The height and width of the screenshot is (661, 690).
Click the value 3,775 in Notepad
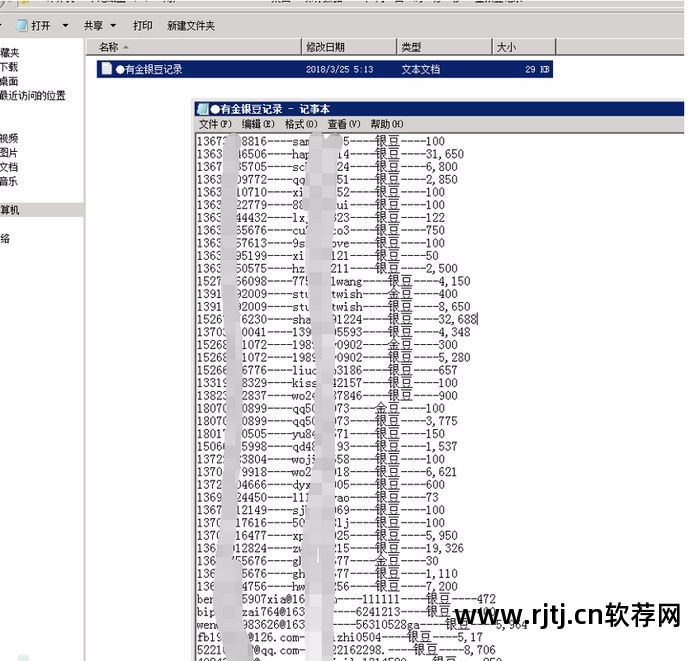pos(441,421)
